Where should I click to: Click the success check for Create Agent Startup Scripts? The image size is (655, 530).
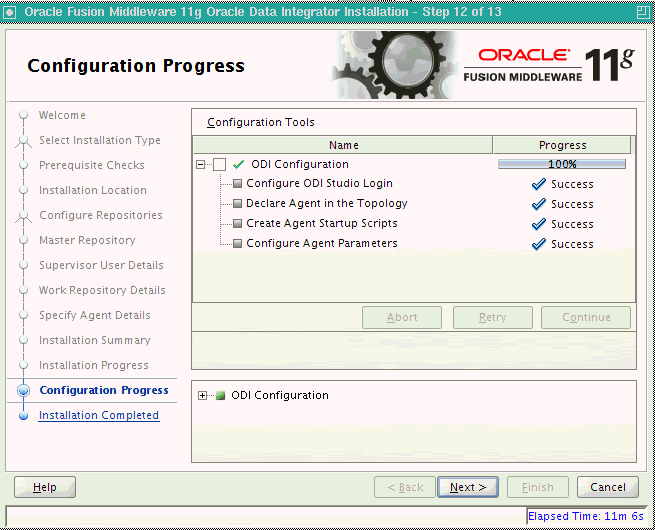pyautogui.click(x=539, y=224)
